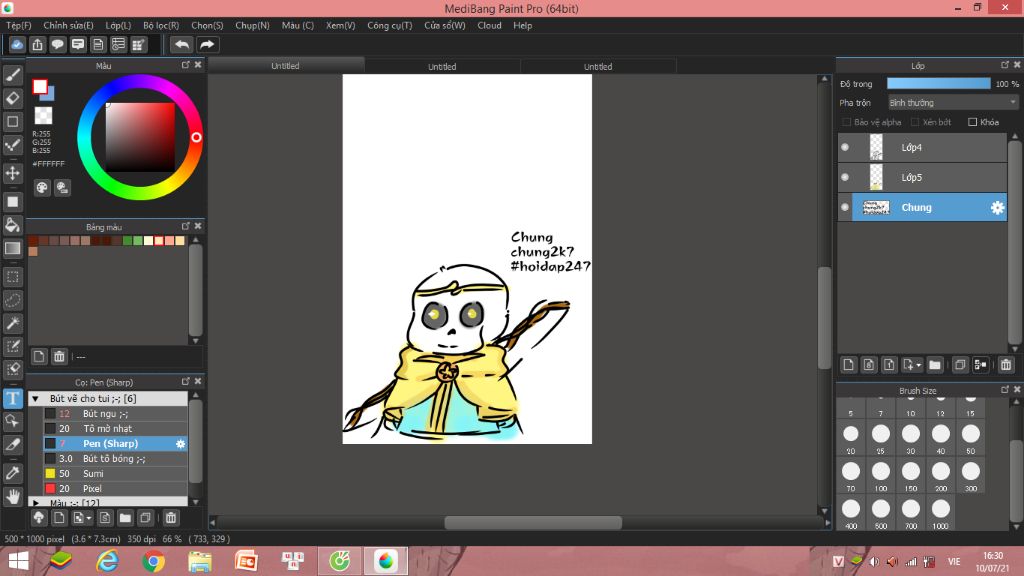Pick a green swatch in Bảng màu palette
This screenshot has height=576, width=1024.
click(127, 241)
